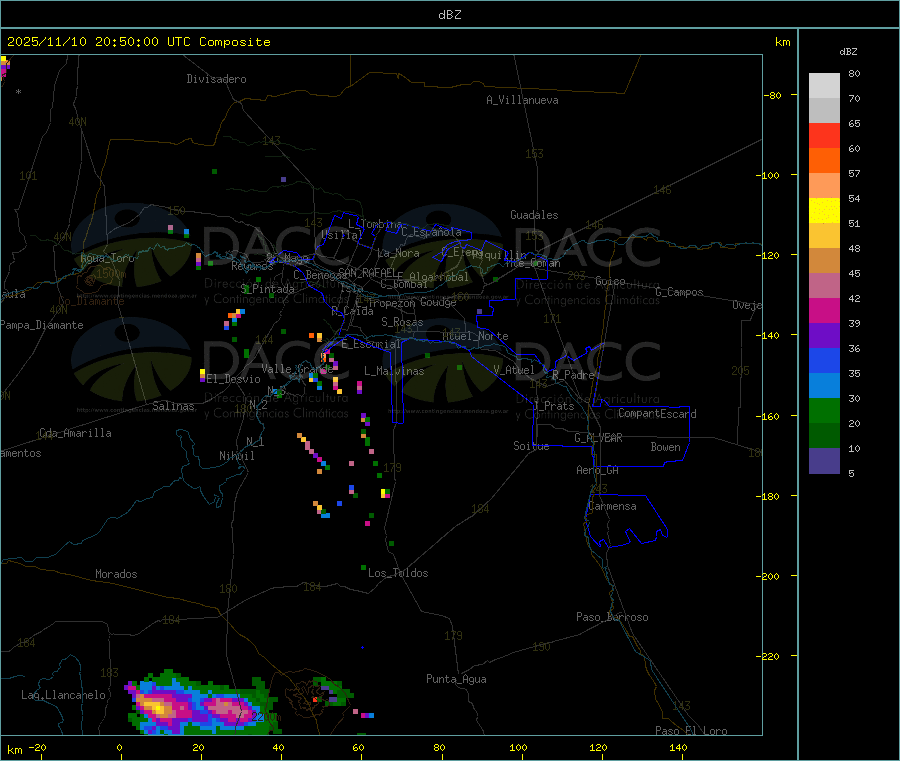Click the light blue 30–35 dBZ legend swatch

click(x=824, y=386)
